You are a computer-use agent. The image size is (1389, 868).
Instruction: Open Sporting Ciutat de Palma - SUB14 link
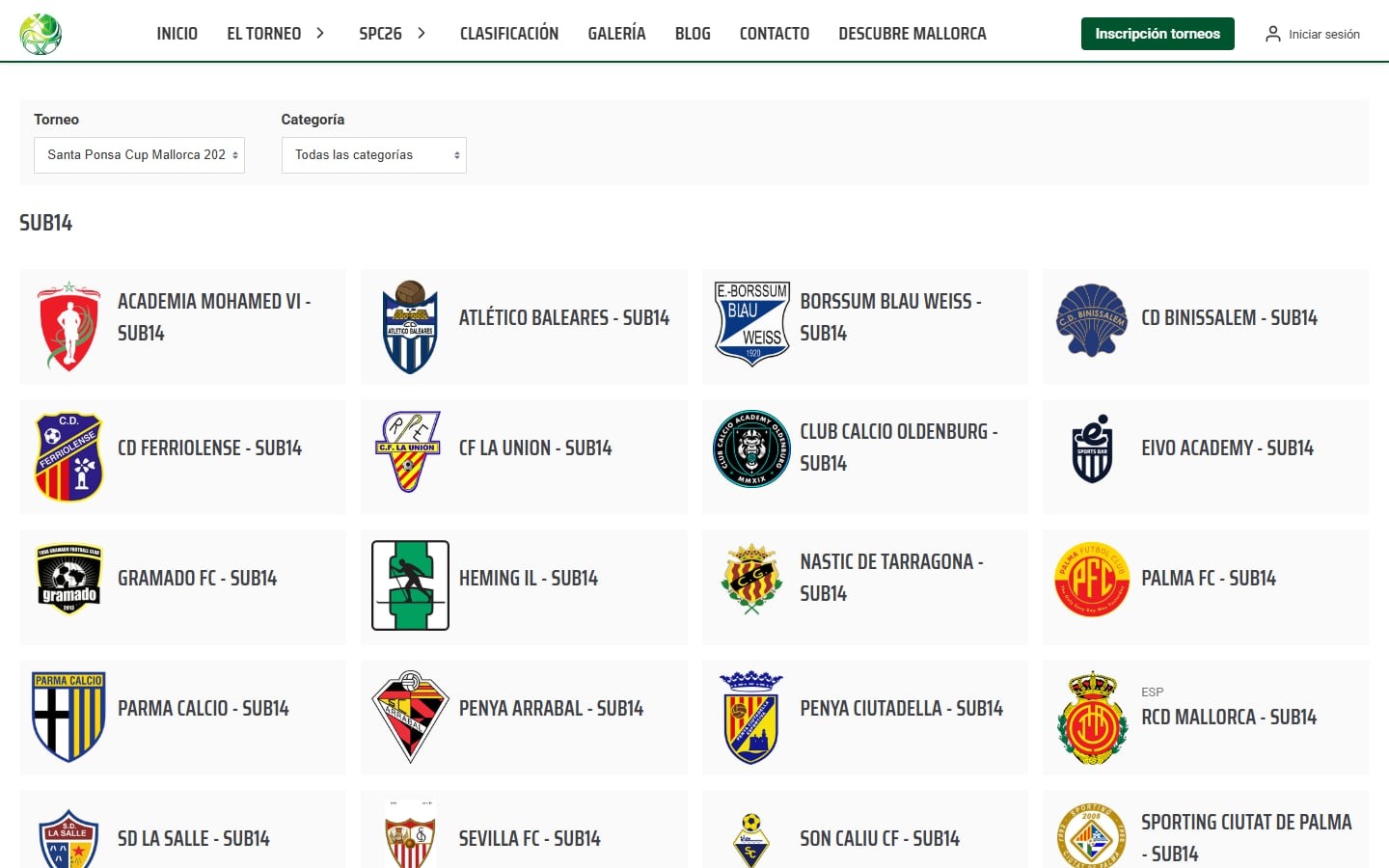point(1246,837)
